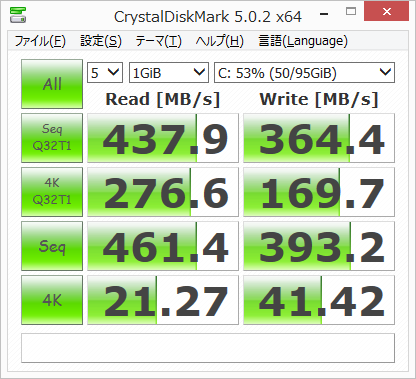Select the Seq Q32T1 read result 437.9

tap(163, 138)
